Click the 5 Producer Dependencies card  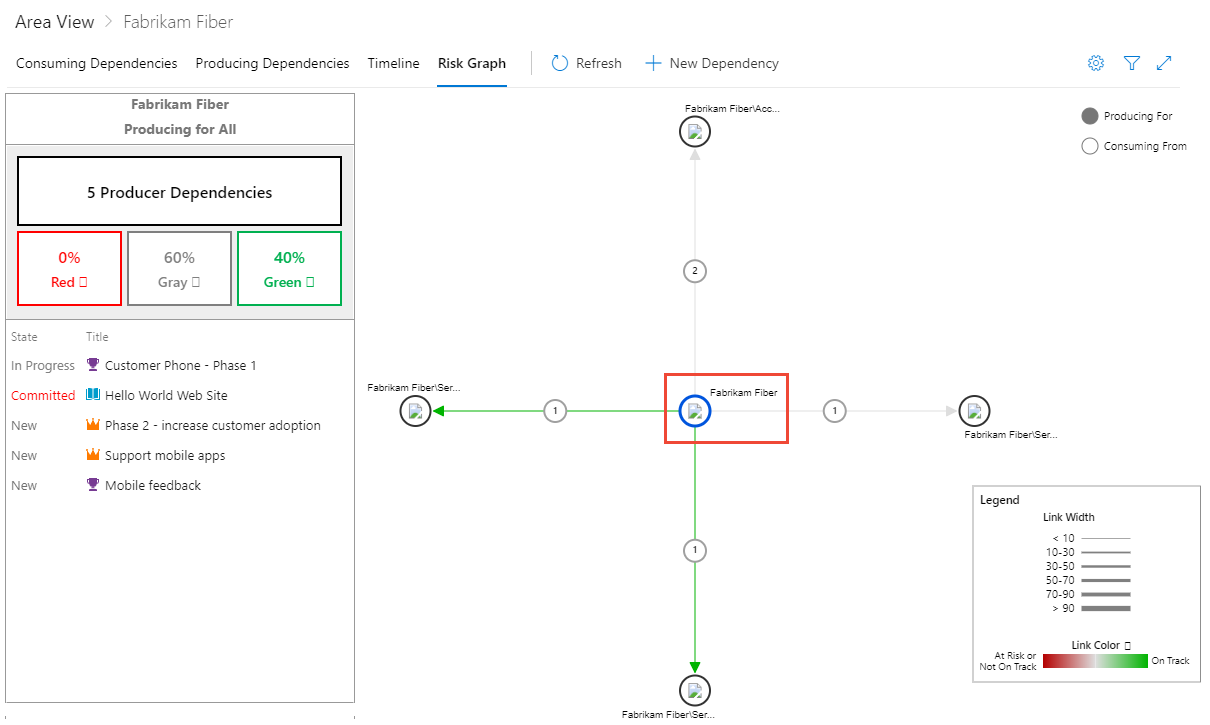point(179,191)
